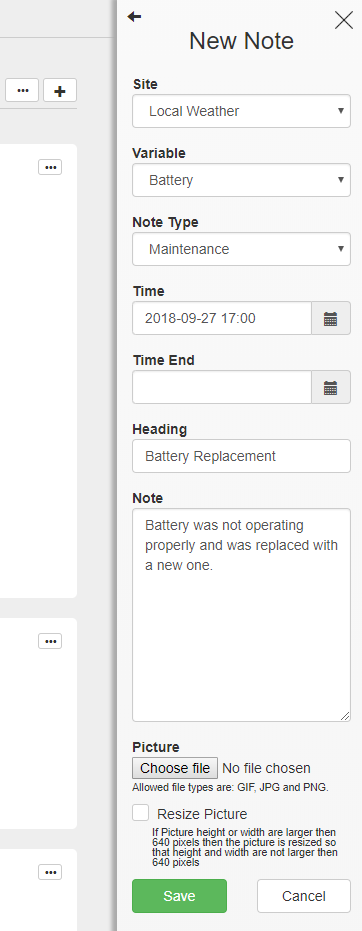This screenshot has width=362, height=931.
Task: Expand the Note Type dropdown showing Maintenance
Action: pyautogui.click(x=242, y=249)
